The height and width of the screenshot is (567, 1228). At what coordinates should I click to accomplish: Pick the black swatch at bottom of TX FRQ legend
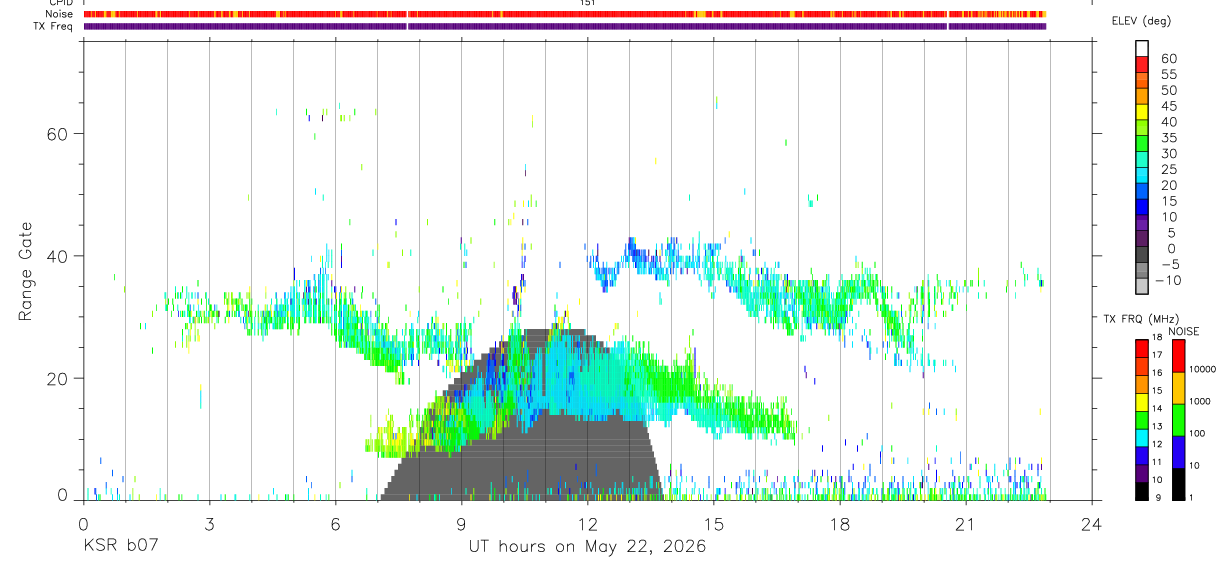[x=1141, y=491]
